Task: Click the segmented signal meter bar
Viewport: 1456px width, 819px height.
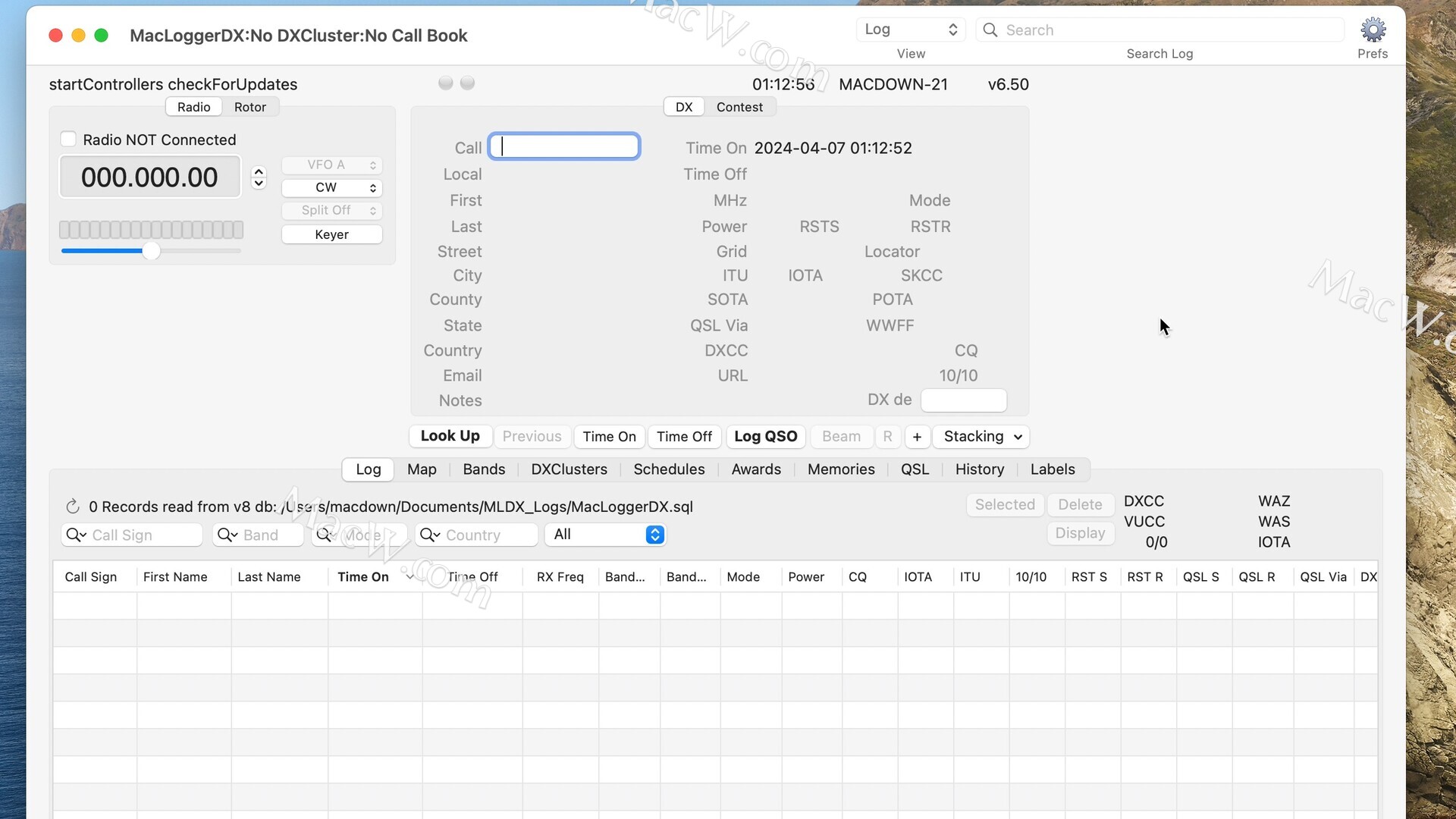Action: (151, 230)
